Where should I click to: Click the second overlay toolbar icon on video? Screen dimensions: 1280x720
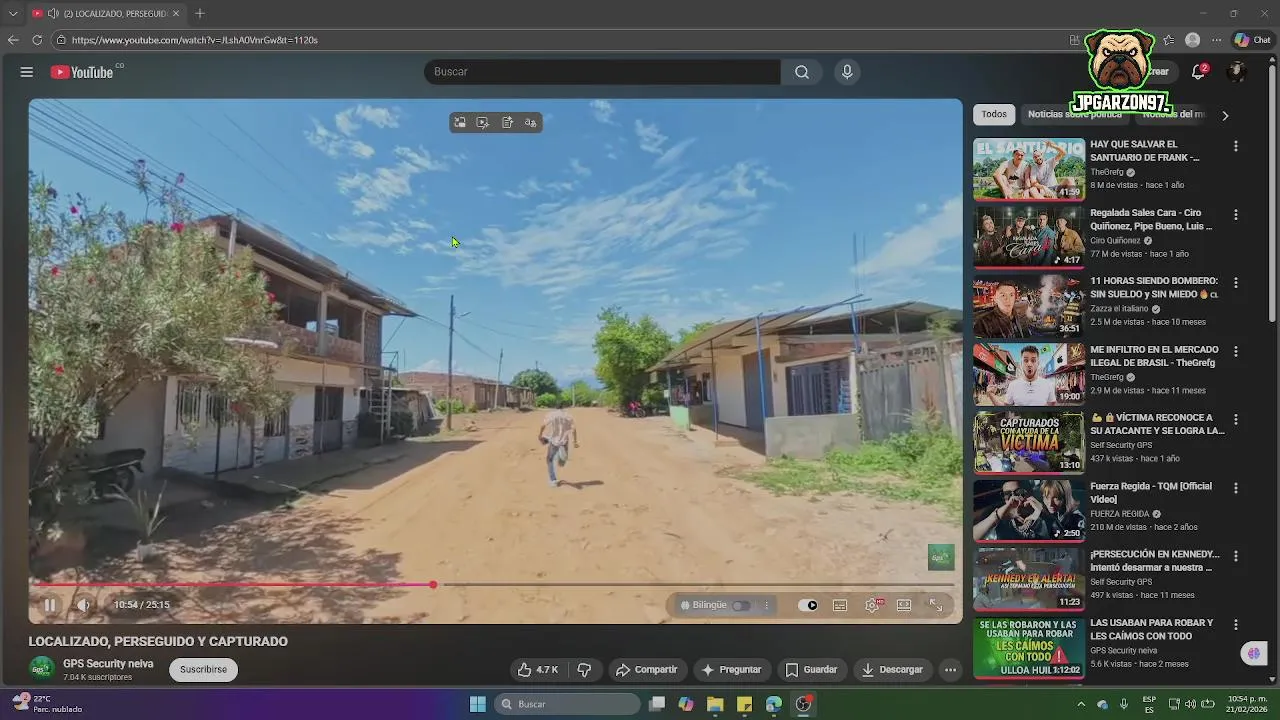(x=483, y=122)
